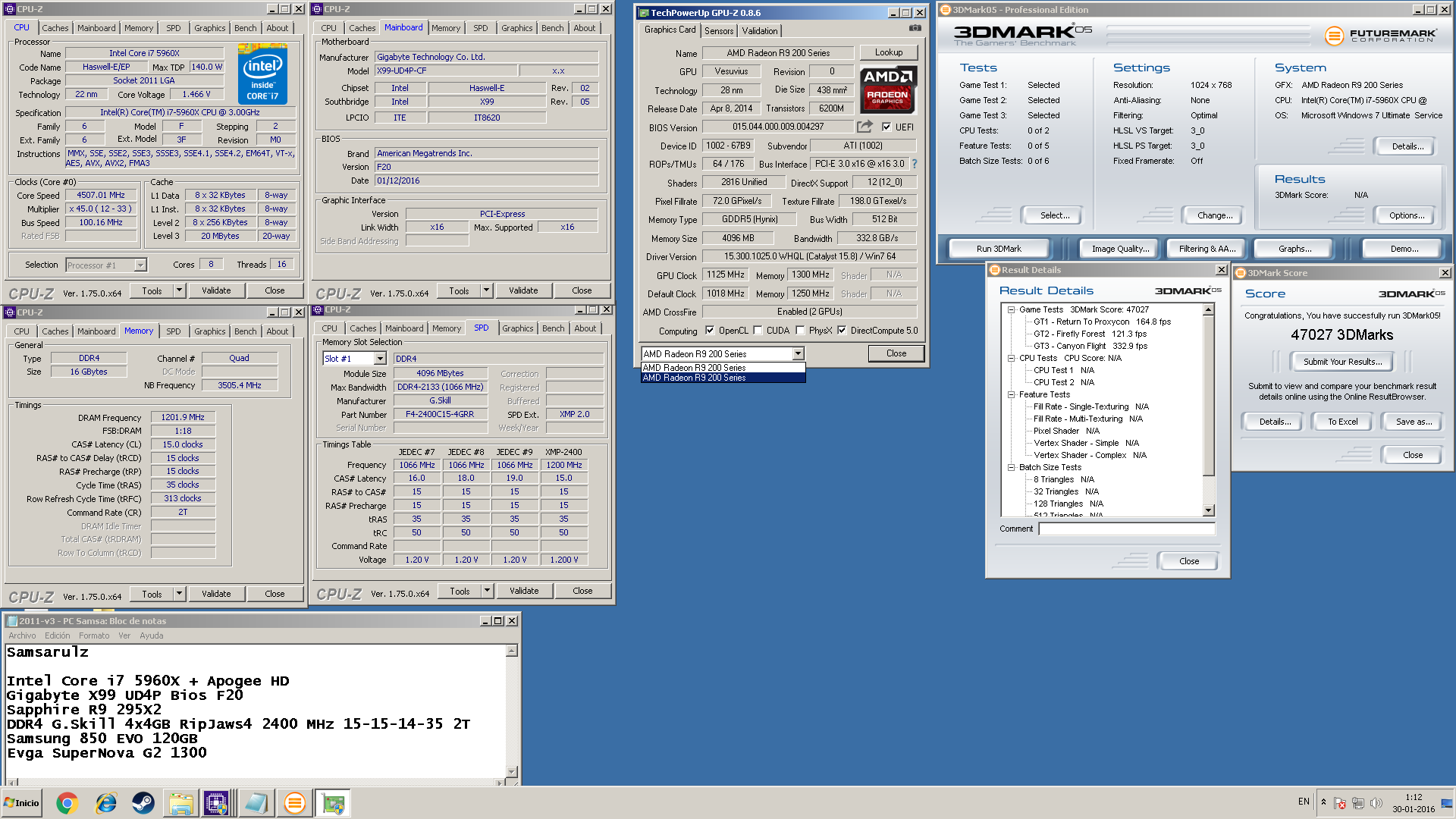The height and width of the screenshot is (819, 1456).
Task: Click the Futuremark Corporation logo
Action: click(x=1380, y=36)
